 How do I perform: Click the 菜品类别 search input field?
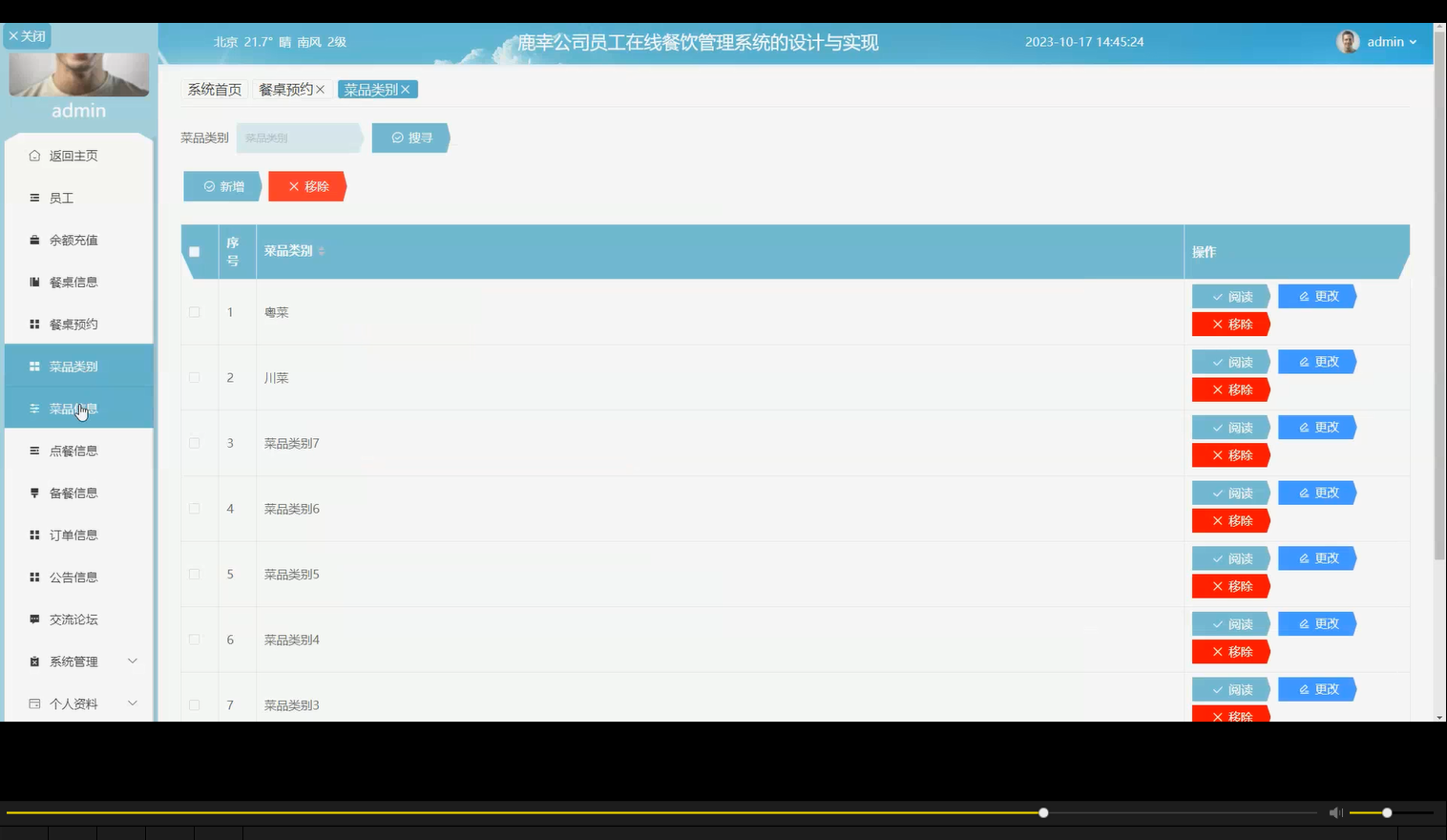click(x=298, y=137)
